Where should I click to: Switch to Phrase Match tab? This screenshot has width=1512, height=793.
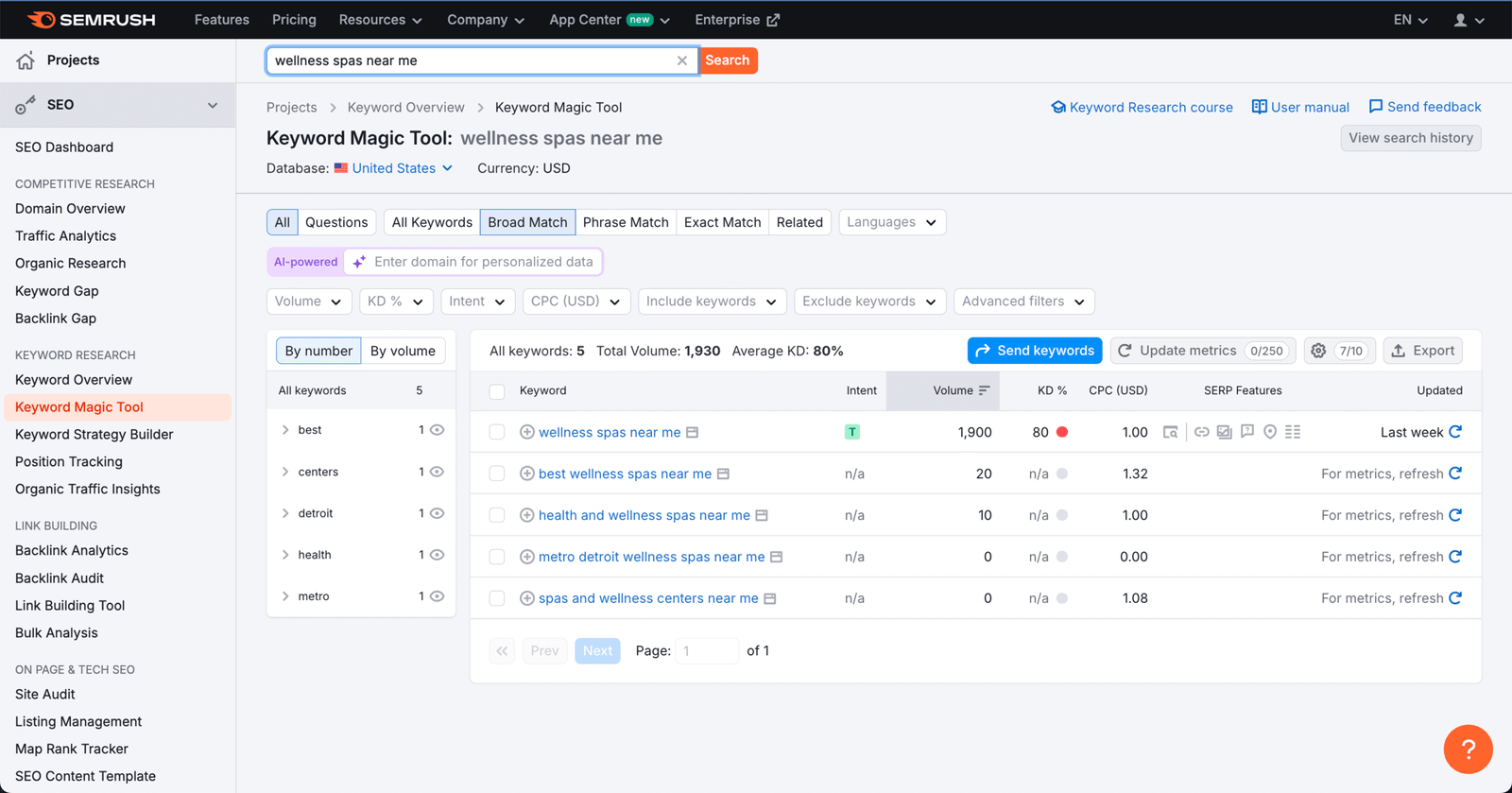coord(626,222)
